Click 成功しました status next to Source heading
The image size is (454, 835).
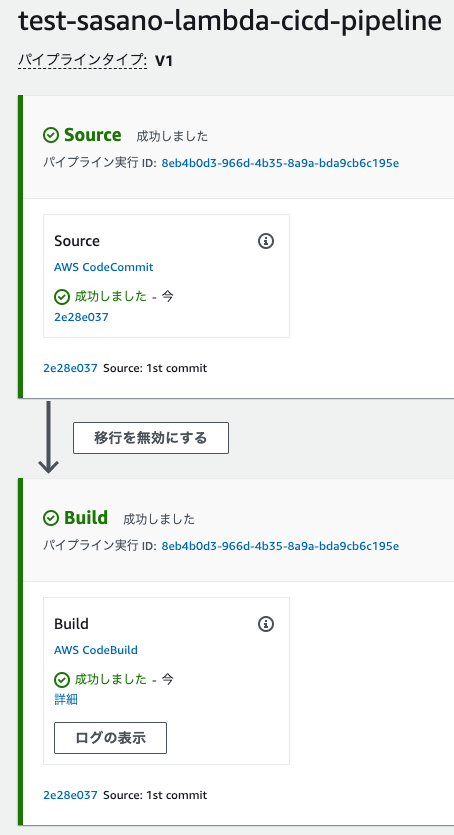coord(172,136)
